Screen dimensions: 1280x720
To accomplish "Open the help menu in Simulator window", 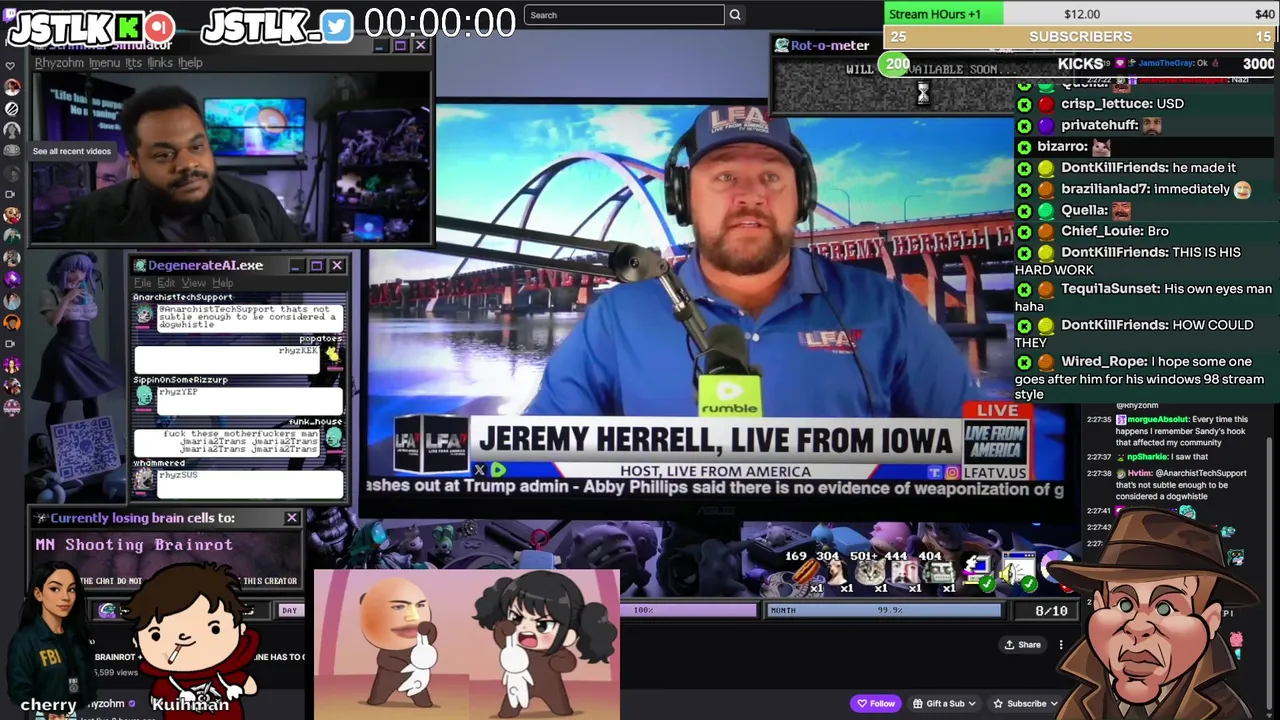I will click(x=190, y=63).
